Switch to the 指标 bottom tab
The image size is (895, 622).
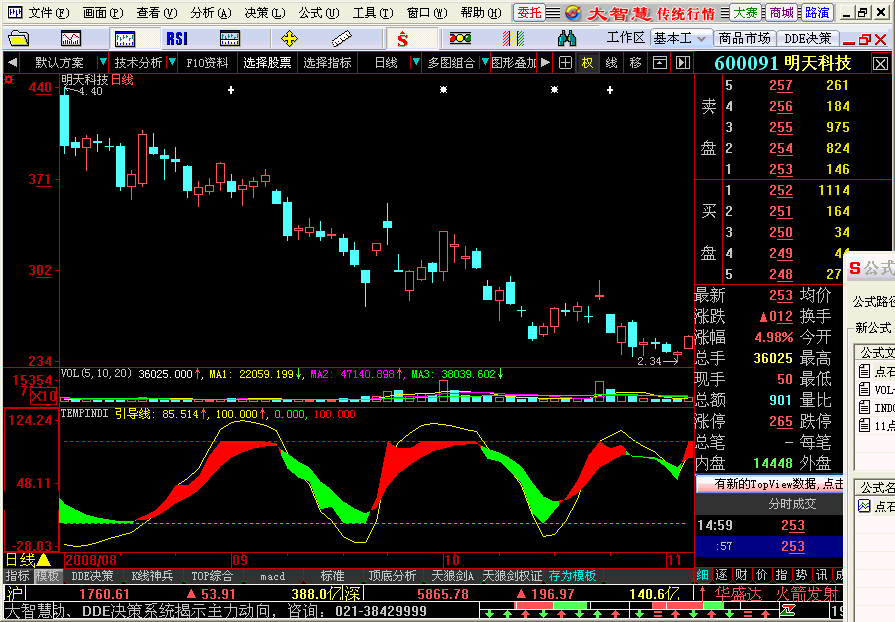click(18, 576)
